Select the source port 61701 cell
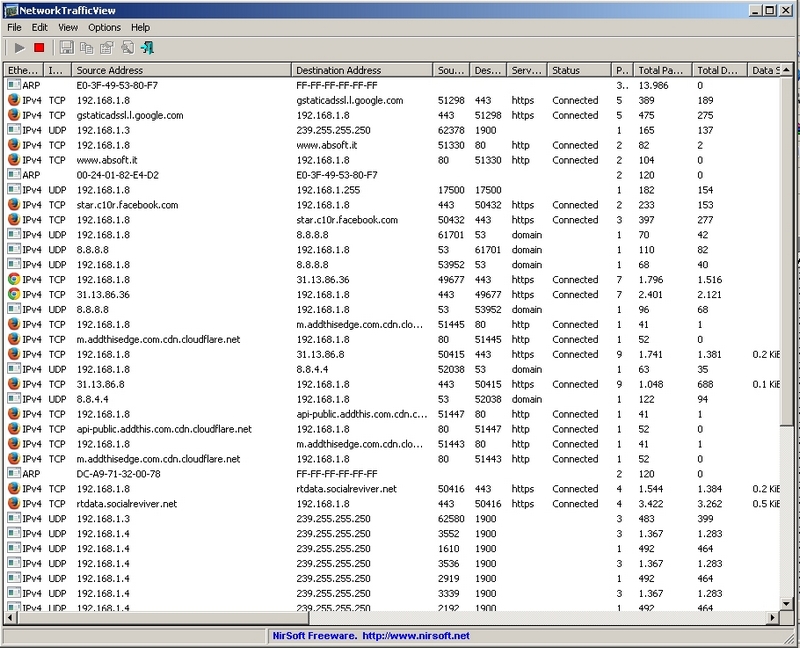 coord(451,235)
